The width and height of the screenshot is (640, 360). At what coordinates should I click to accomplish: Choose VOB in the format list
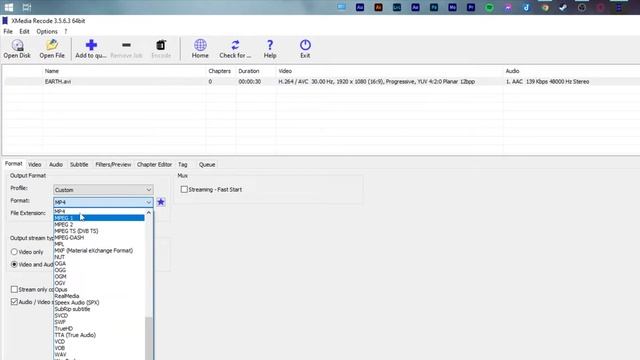(x=99, y=348)
